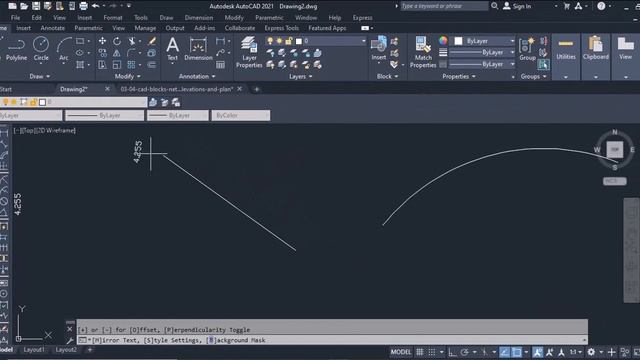Toggle layer on/off lightbulb in Layers panel
The image size is (640, 360).
(270, 41)
